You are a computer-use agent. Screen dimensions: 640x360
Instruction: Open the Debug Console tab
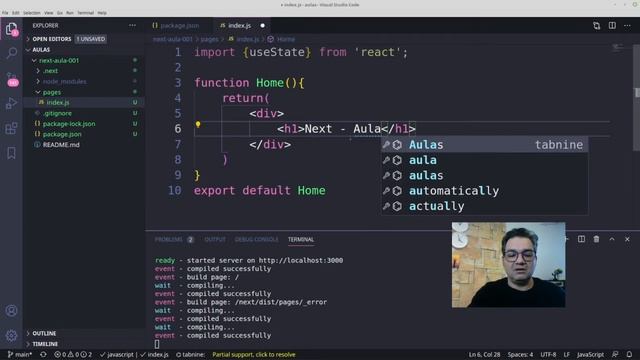(x=256, y=240)
